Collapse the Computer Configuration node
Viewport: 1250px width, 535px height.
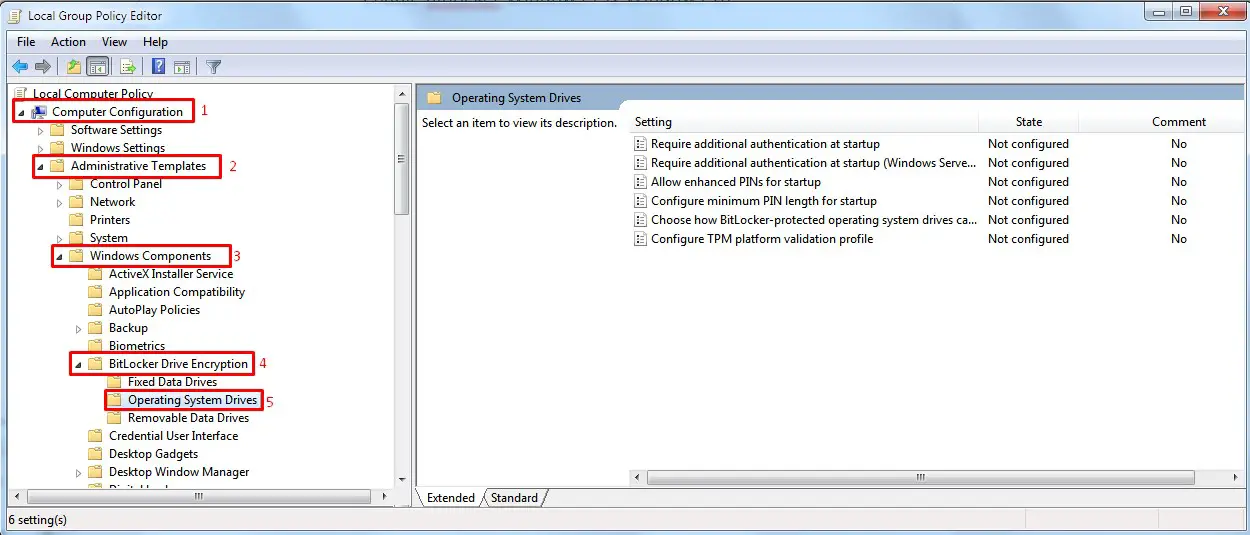pos(22,113)
